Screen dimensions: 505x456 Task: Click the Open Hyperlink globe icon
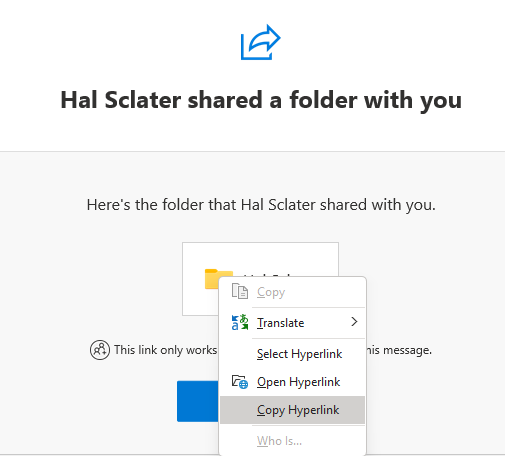click(x=240, y=382)
